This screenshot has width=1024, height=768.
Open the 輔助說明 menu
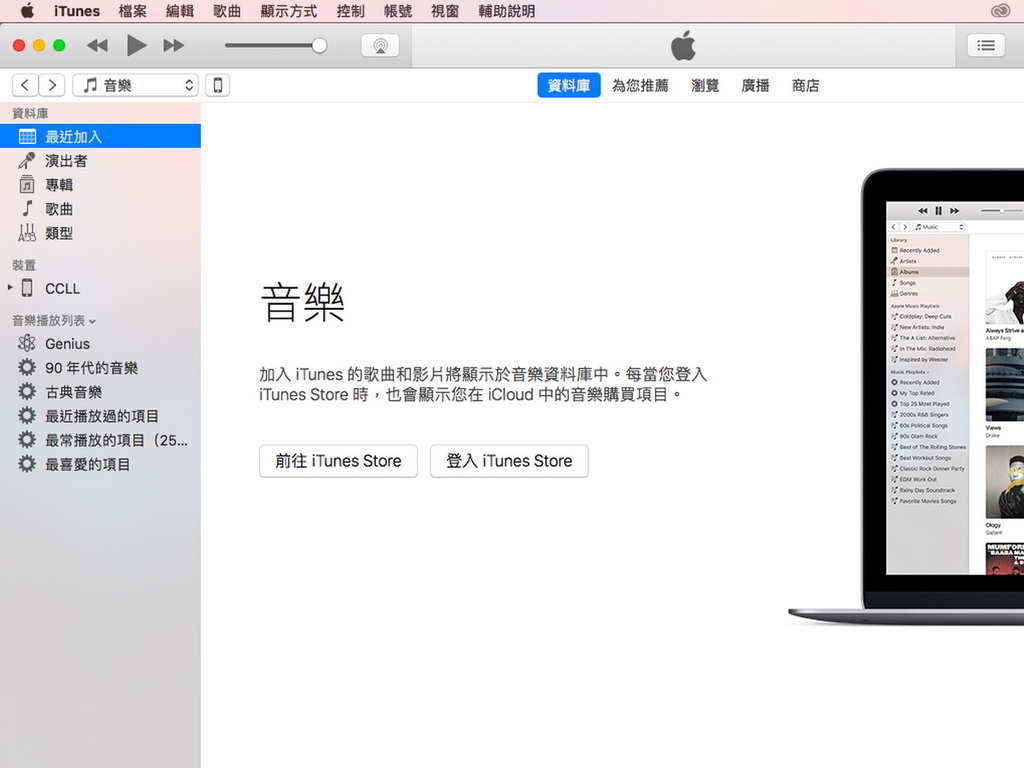point(506,11)
